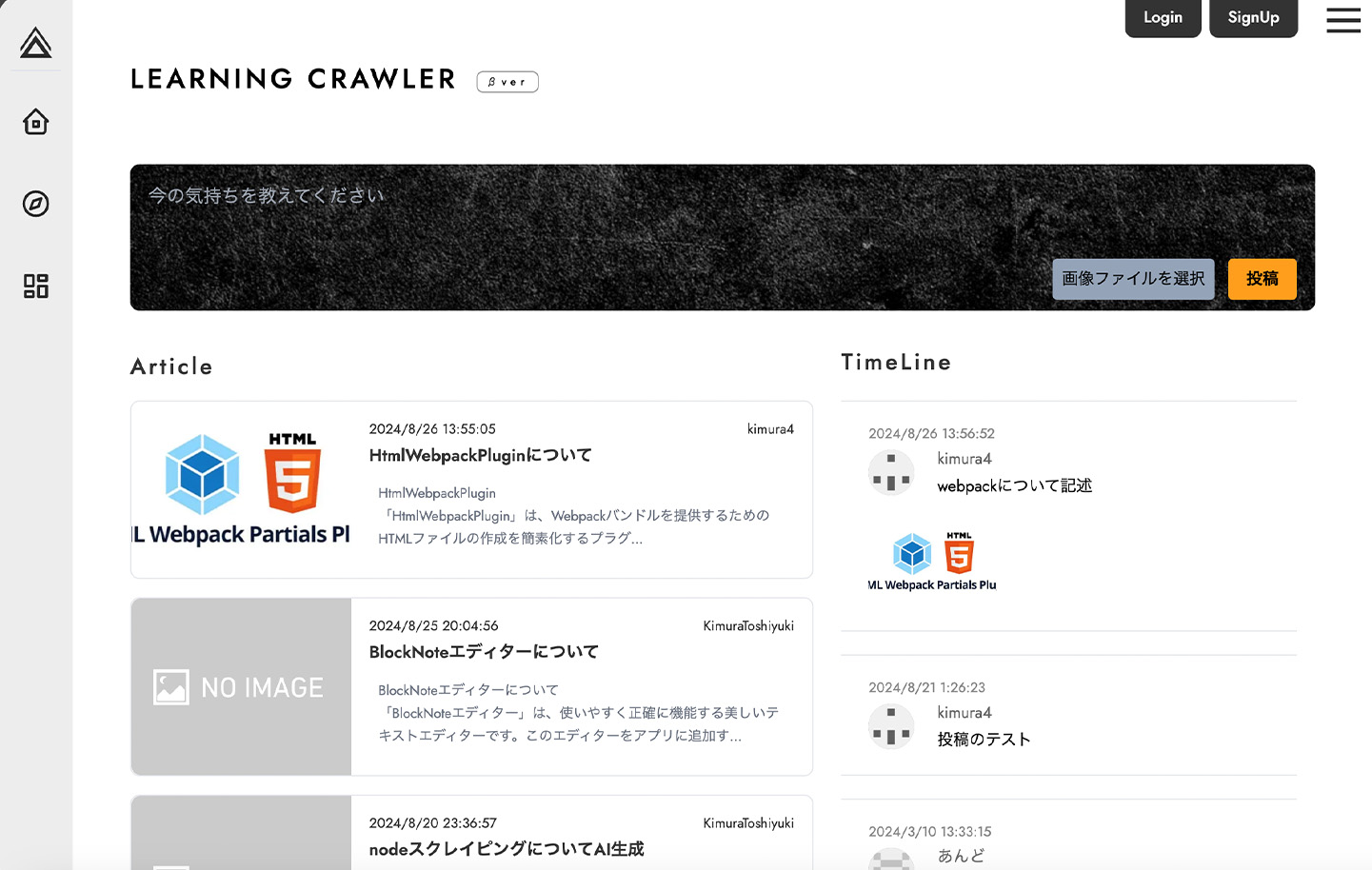Click the Login button
Viewport: 1372px width, 870px height.
(1163, 18)
